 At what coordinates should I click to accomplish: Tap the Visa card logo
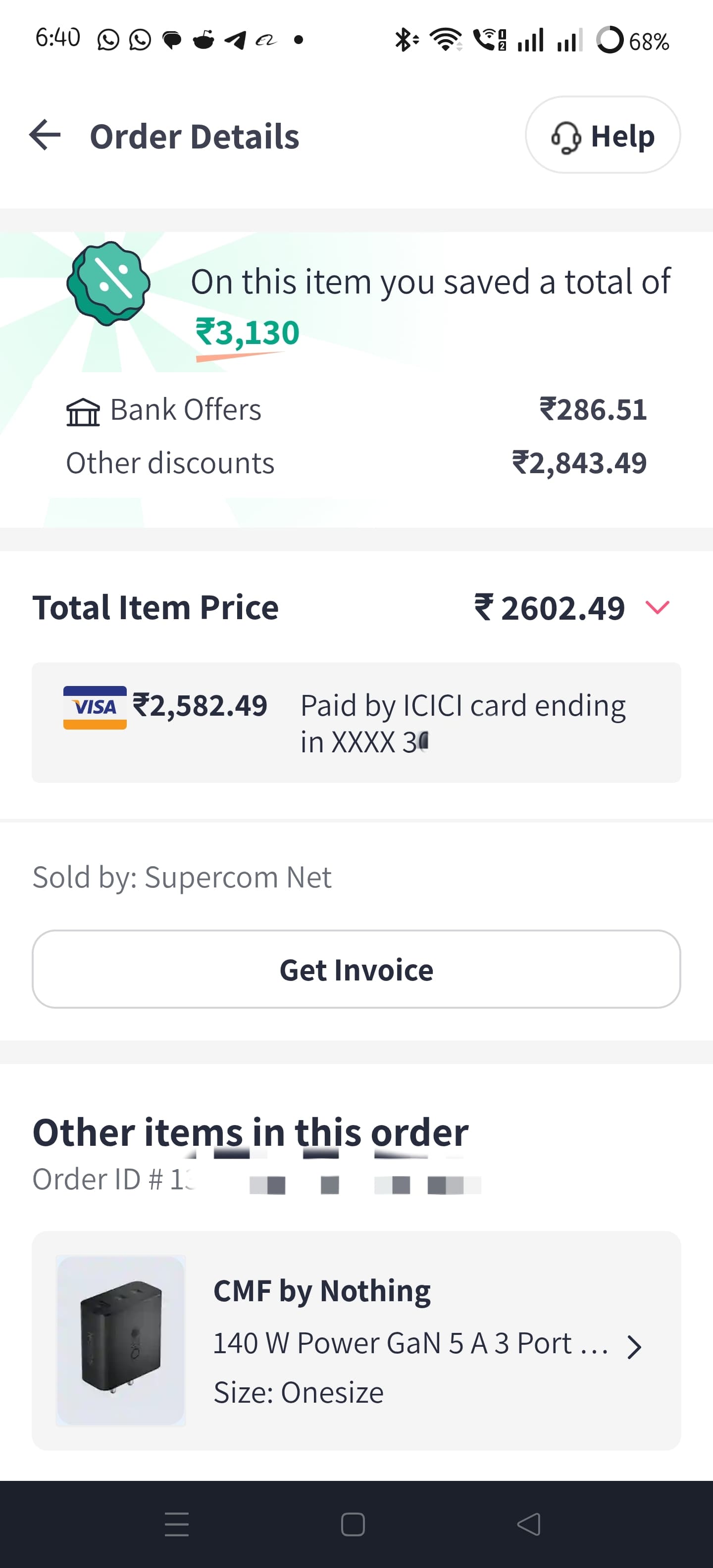[x=95, y=707]
